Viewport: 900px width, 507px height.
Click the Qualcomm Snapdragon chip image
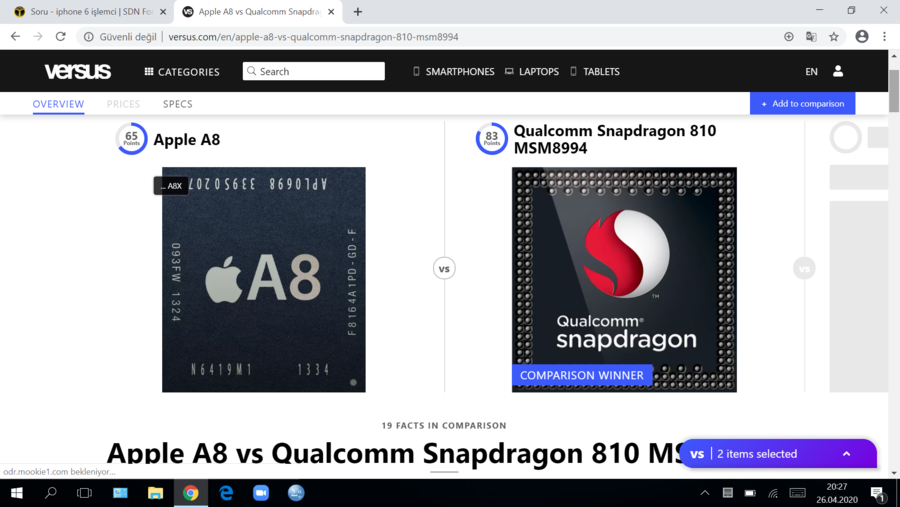pyautogui.click(x=624, y=280)
